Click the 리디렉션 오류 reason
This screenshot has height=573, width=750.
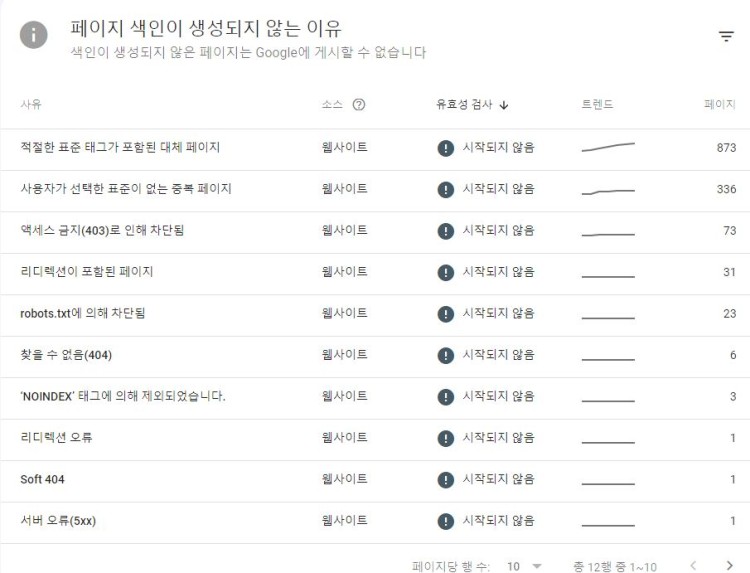56,438
